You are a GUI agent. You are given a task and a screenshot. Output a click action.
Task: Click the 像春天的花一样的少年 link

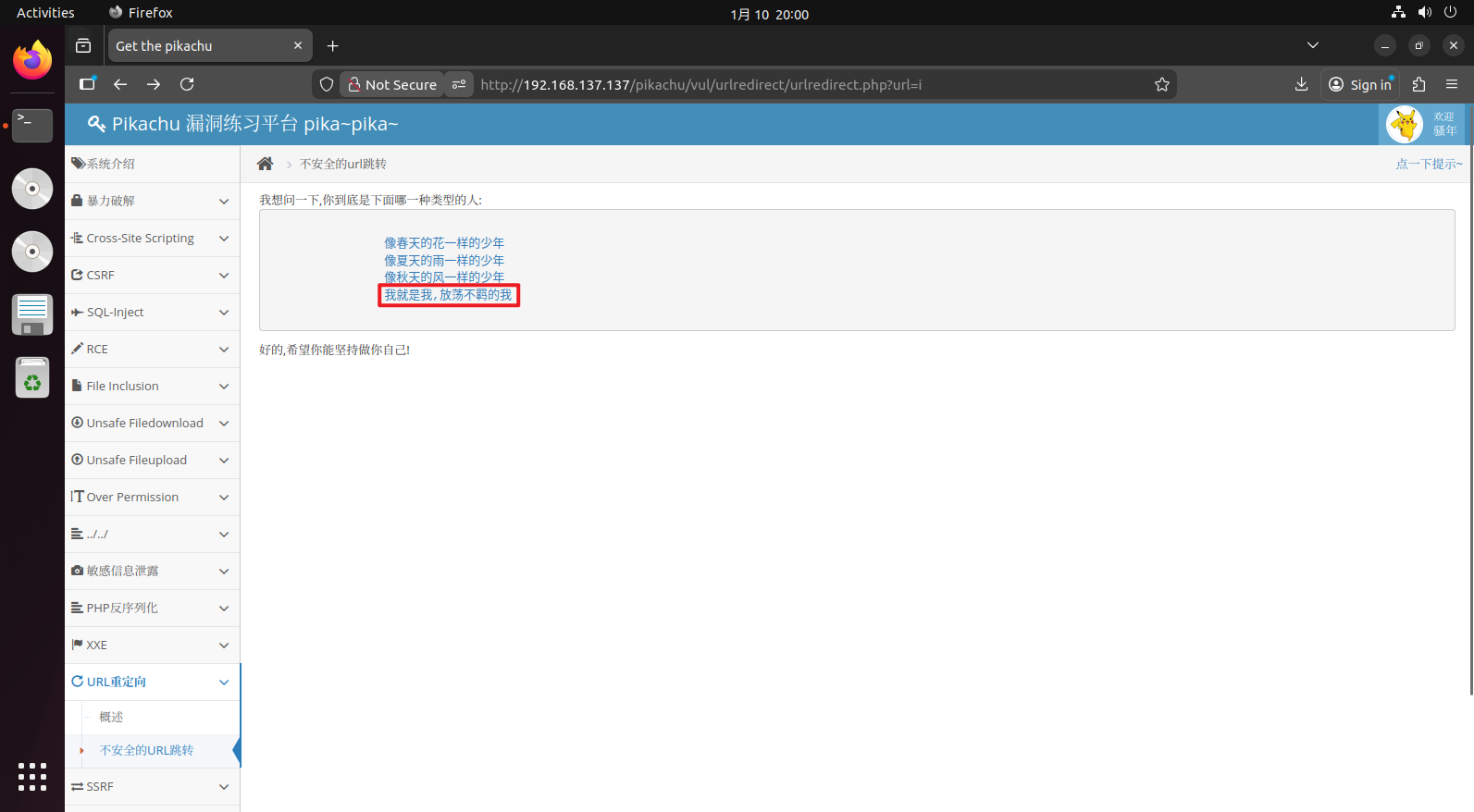[444, 243]
